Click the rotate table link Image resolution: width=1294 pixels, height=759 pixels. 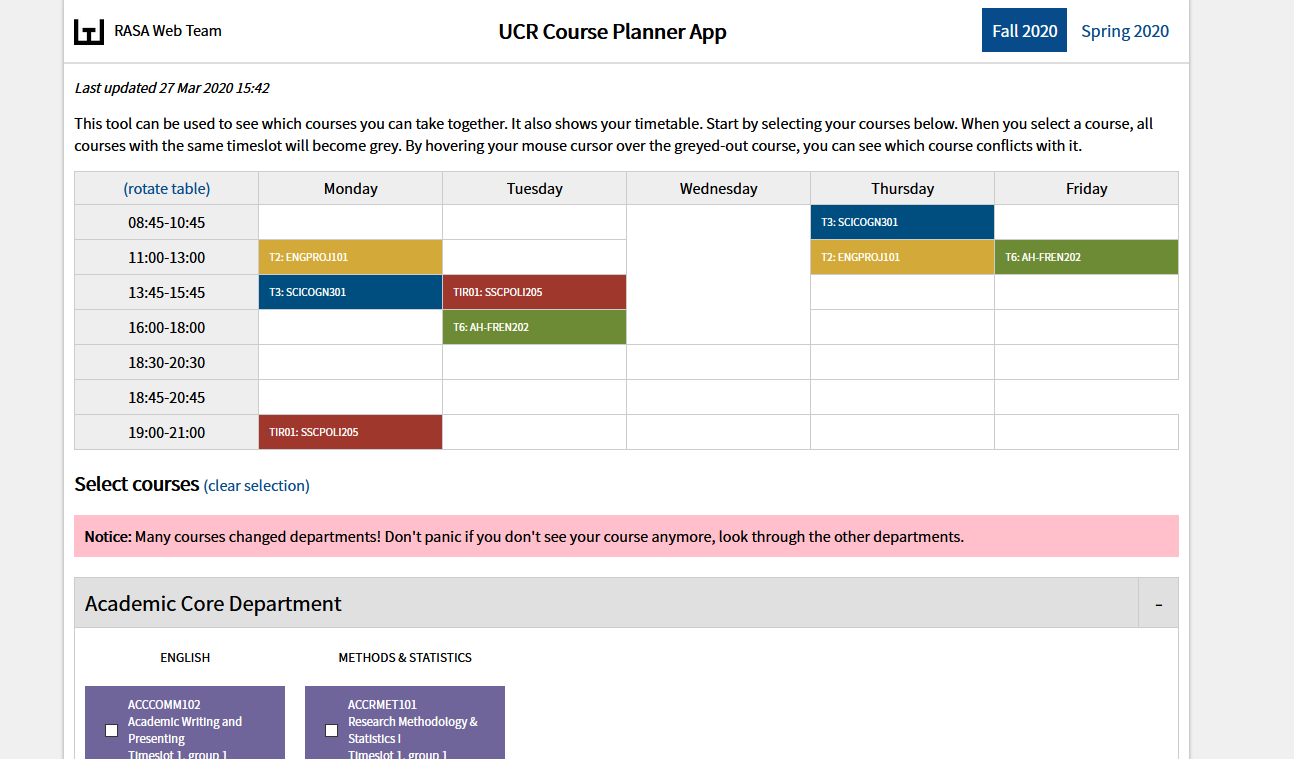[x=167, y=188]
